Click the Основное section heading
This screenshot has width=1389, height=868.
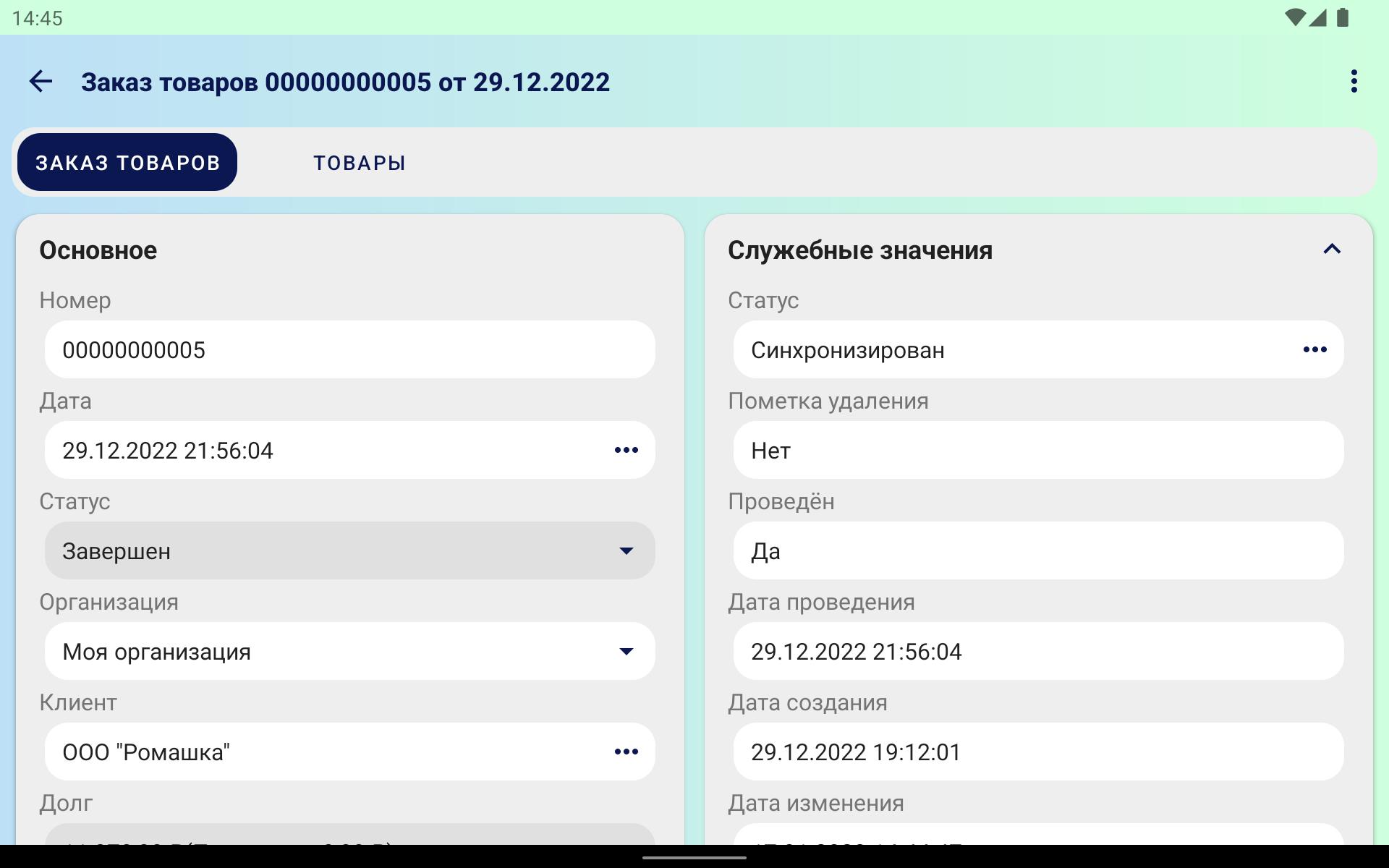[x=98, y=250]
